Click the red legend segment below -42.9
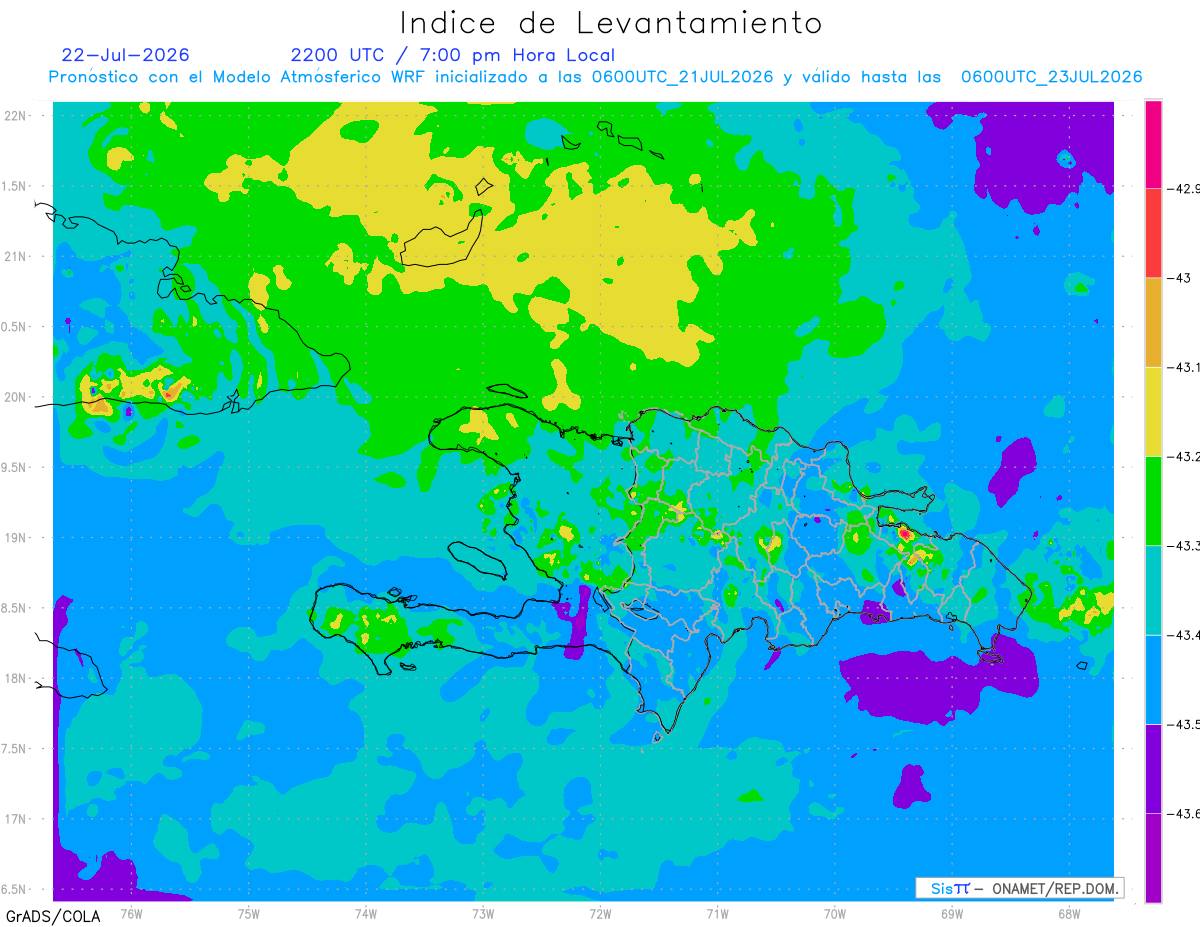Image resolution: width=1200 pixels, height=927 pixels. [x=1153, y=233]
